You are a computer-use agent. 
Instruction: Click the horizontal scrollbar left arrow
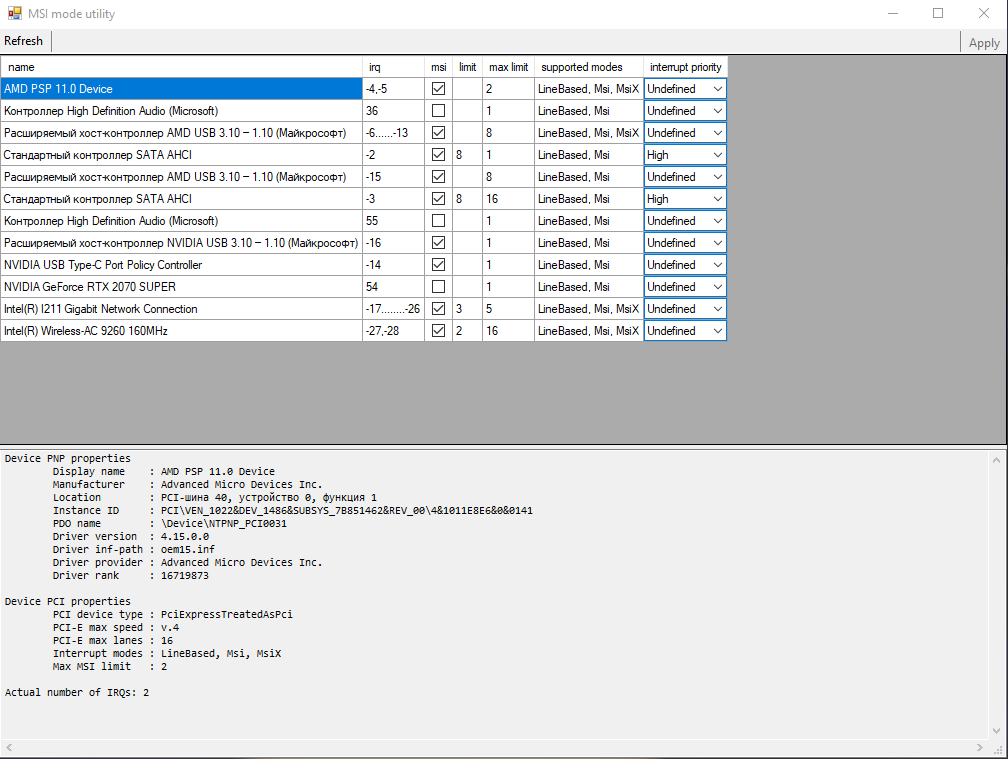tap(9, 747)
